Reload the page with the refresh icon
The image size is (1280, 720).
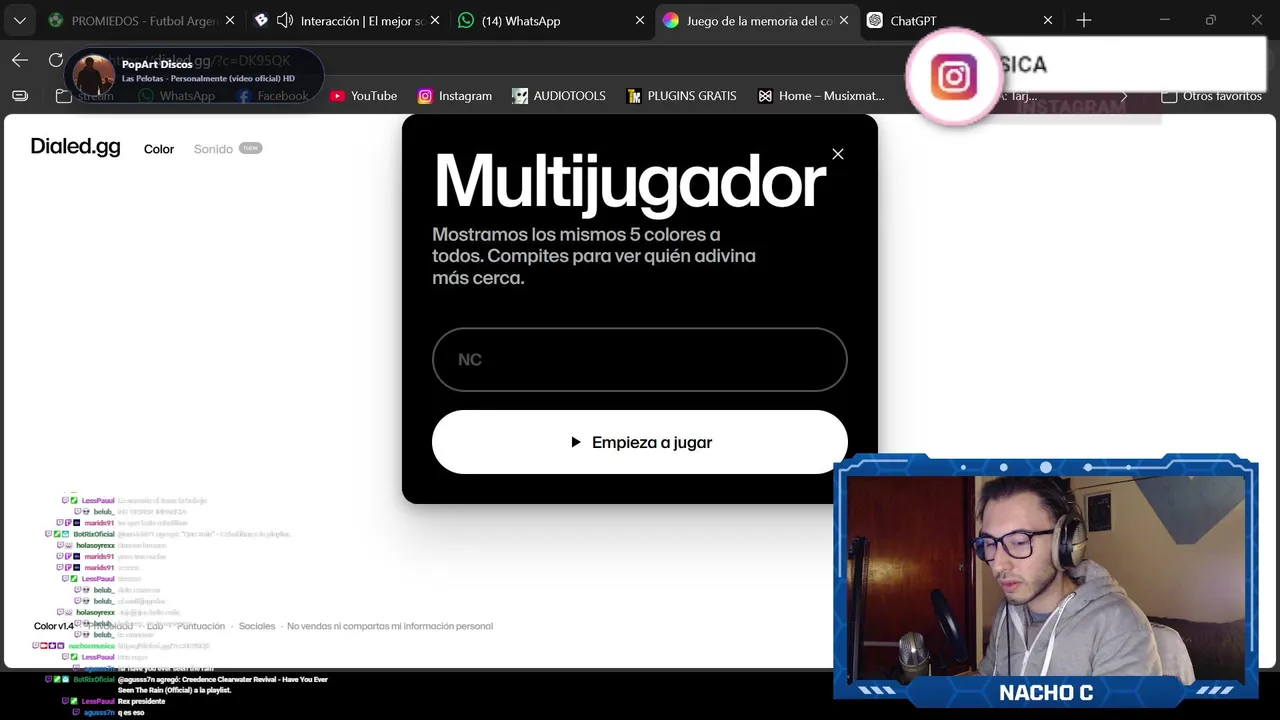point(56,60)
